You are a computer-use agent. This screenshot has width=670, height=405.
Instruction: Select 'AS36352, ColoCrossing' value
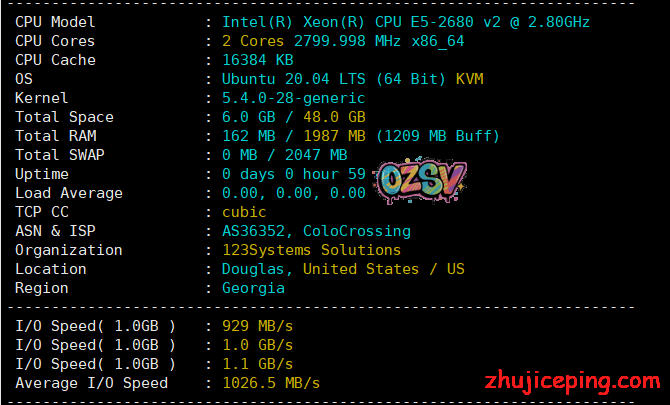316,231
